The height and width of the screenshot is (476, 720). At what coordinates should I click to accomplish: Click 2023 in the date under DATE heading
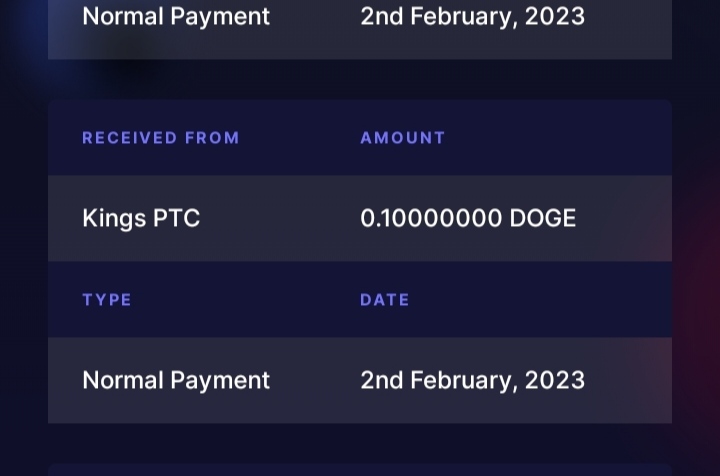[555, 380]
